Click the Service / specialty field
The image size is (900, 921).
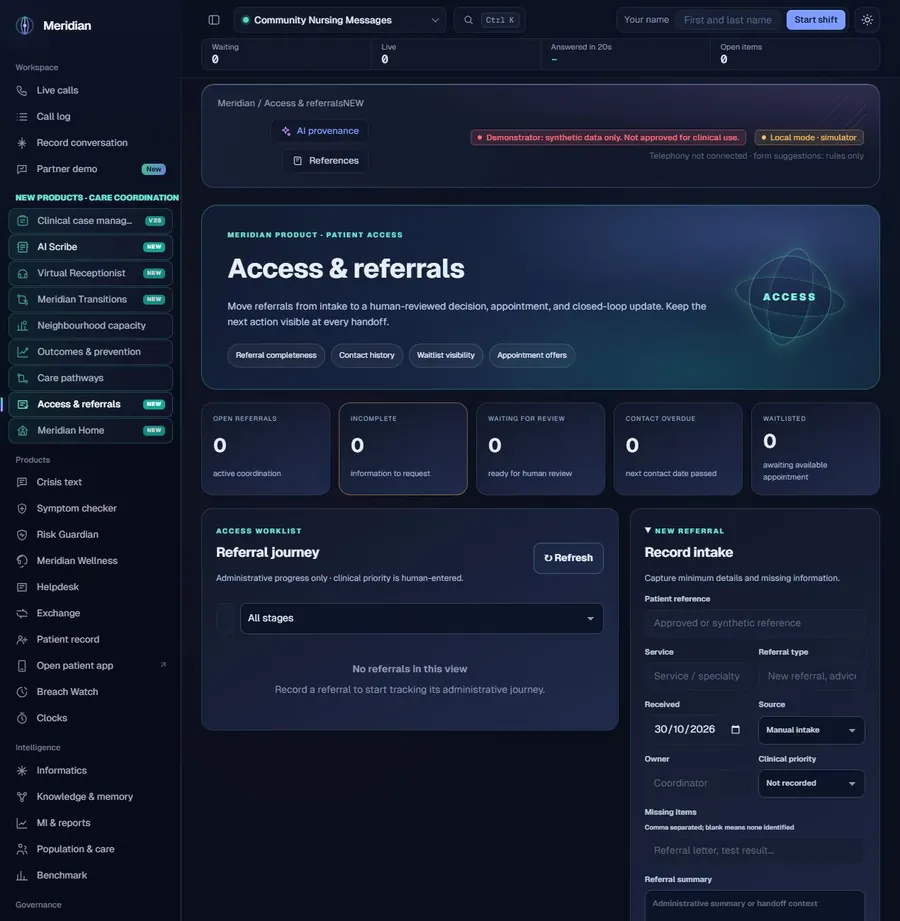697,676
